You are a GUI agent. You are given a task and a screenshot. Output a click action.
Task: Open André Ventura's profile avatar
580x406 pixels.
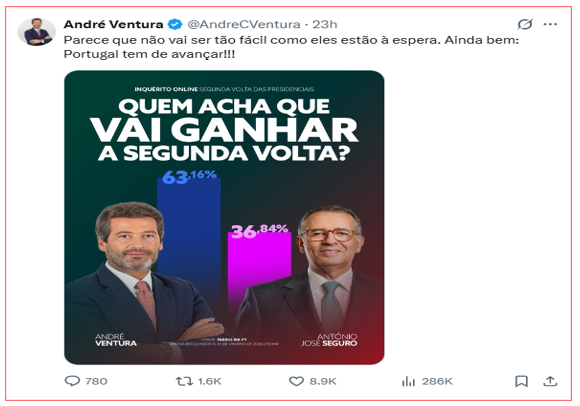tap(37, 31)
